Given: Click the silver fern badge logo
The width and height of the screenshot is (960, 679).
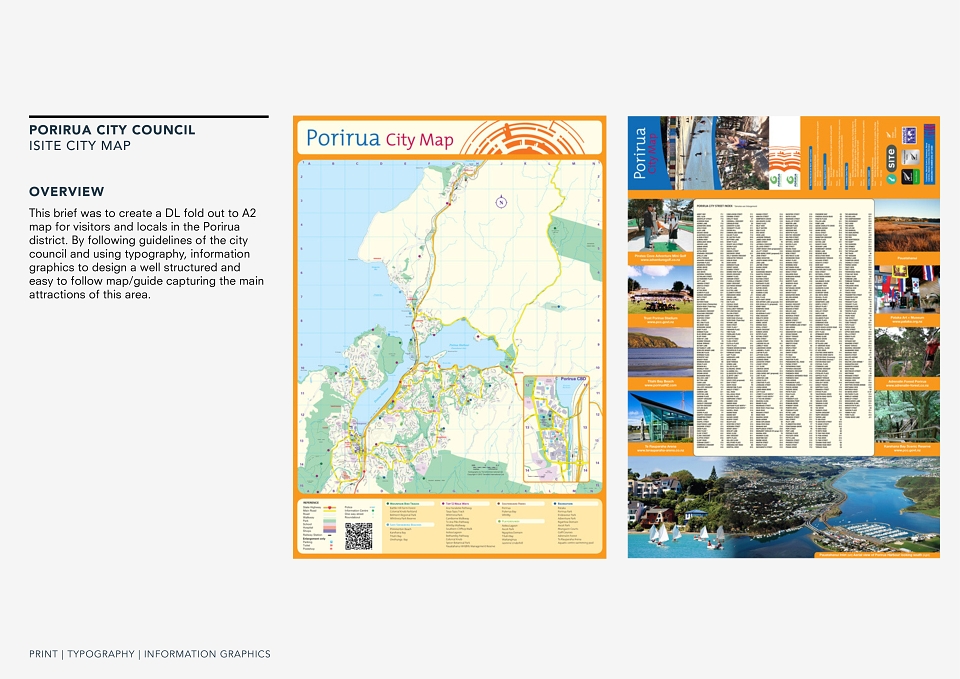Looking at the screenshot, I should point(910,157).
